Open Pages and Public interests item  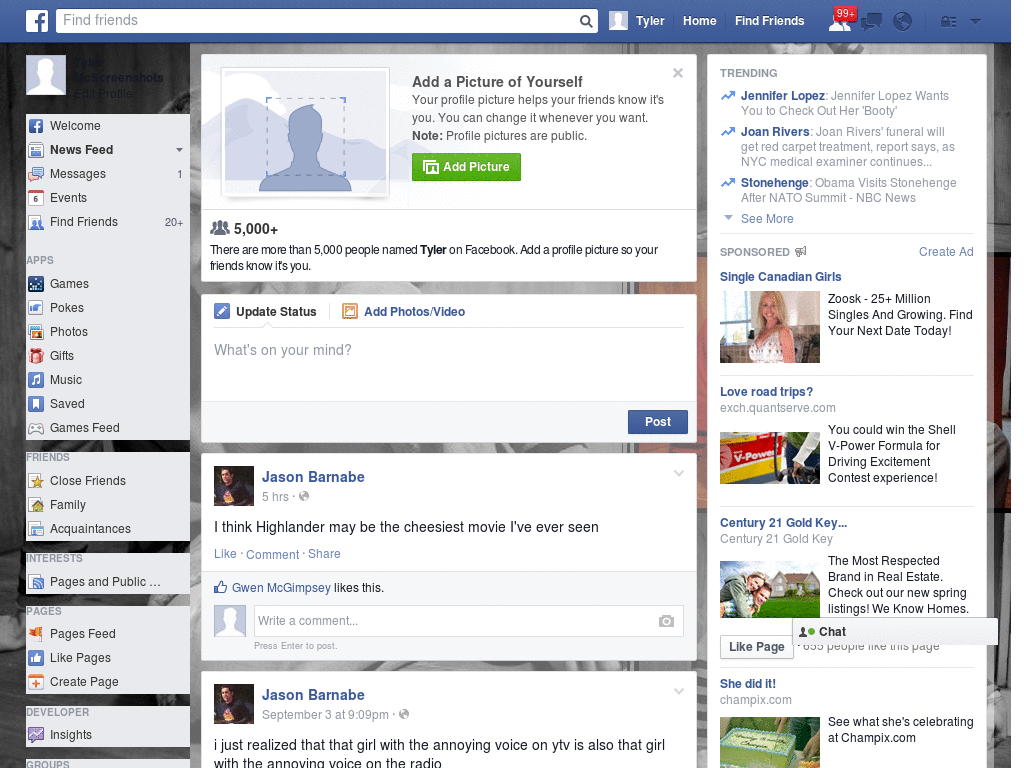coord(108,582)
